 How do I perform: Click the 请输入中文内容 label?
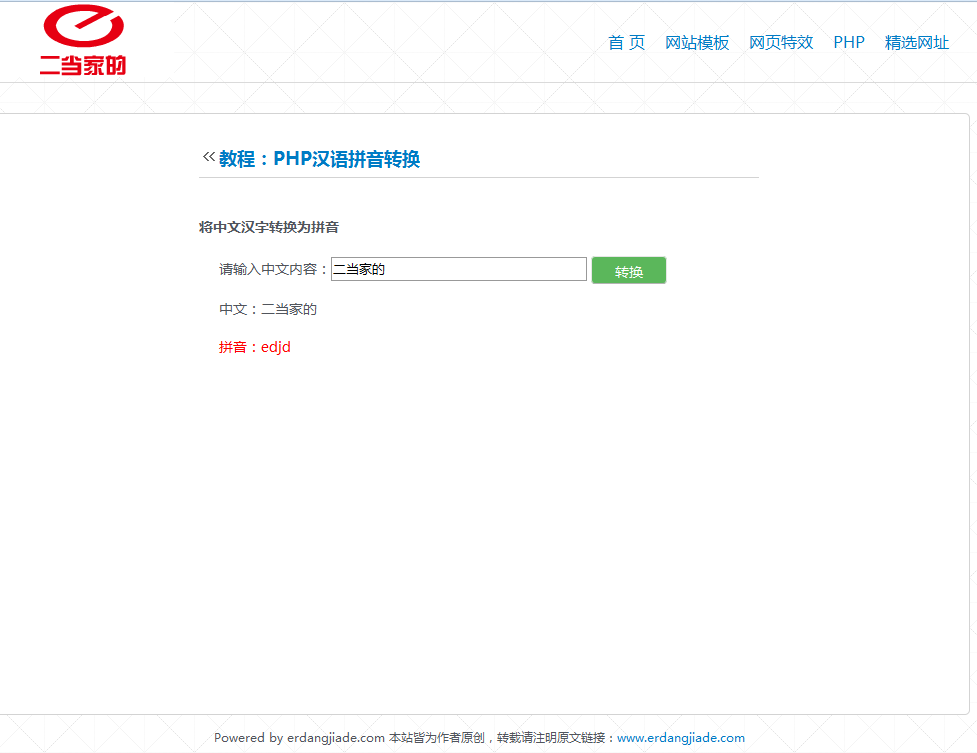click(x=273, y=269)
